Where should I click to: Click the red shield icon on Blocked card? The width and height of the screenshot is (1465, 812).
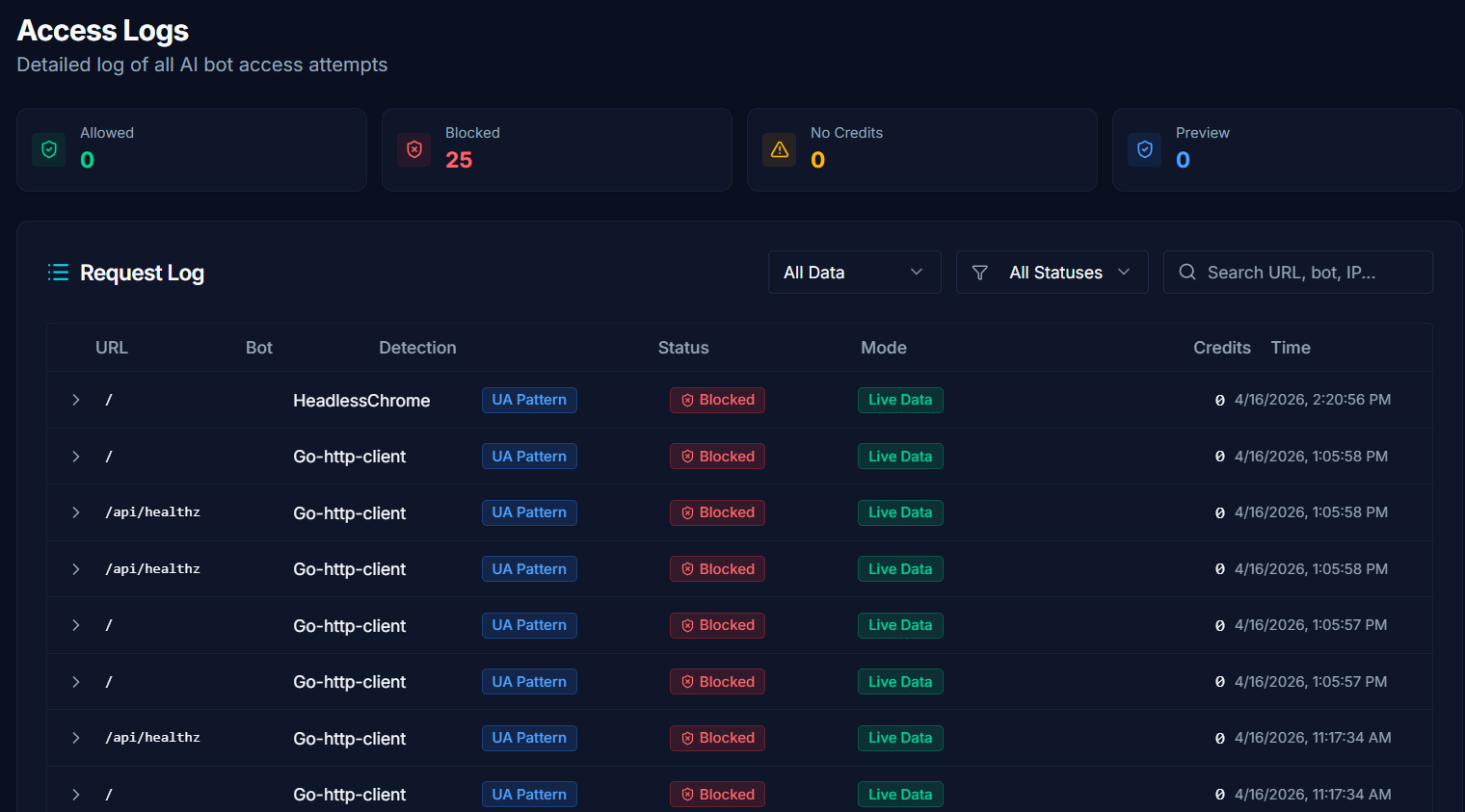click(414, 149)
